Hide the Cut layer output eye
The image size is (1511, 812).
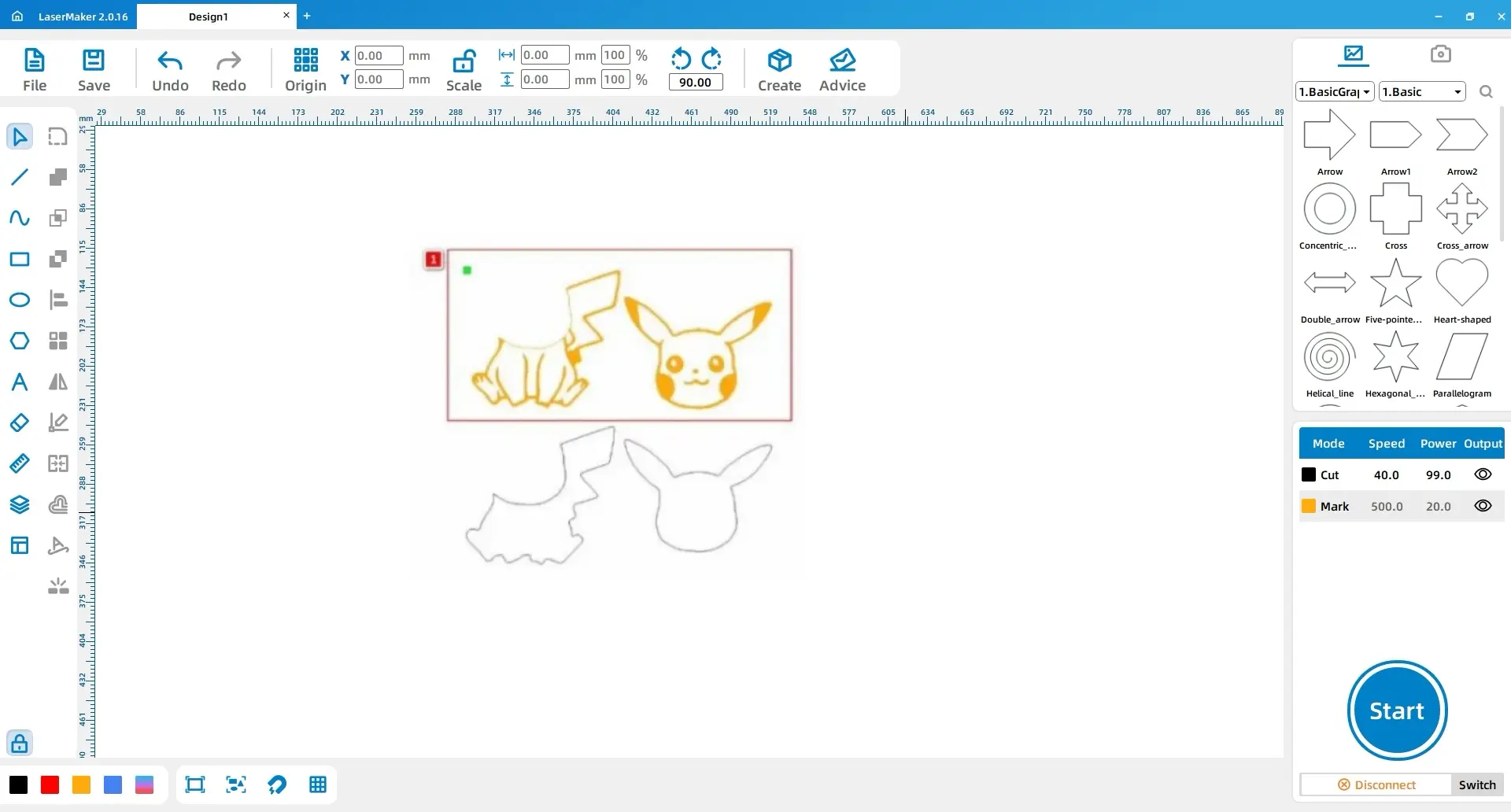[x=1483, y=474]
